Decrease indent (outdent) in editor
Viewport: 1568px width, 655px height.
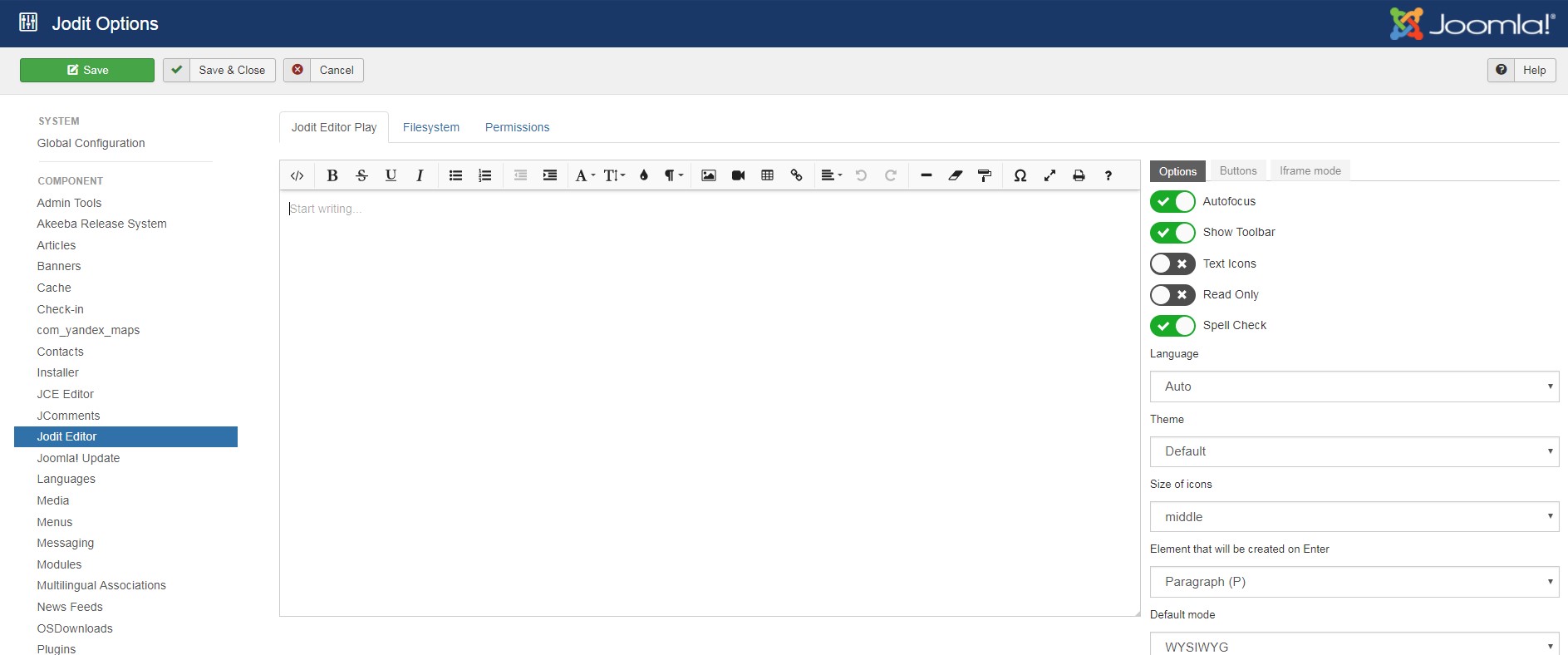coord(520,175)
